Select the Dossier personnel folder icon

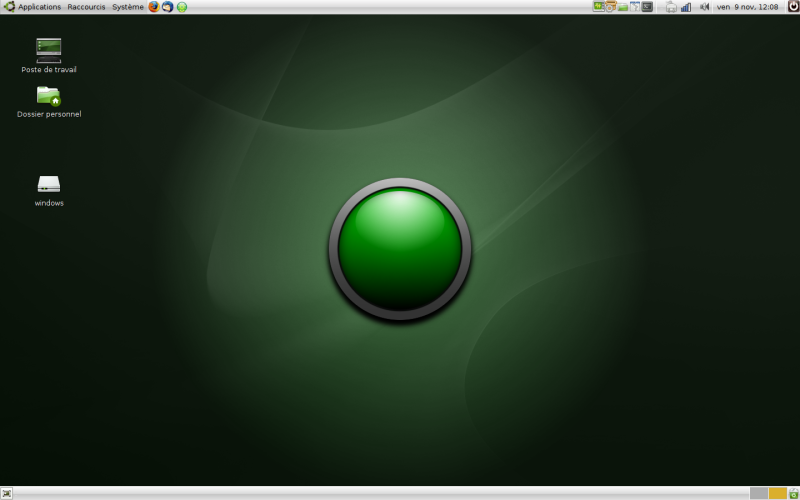click(x=49, y=102)
